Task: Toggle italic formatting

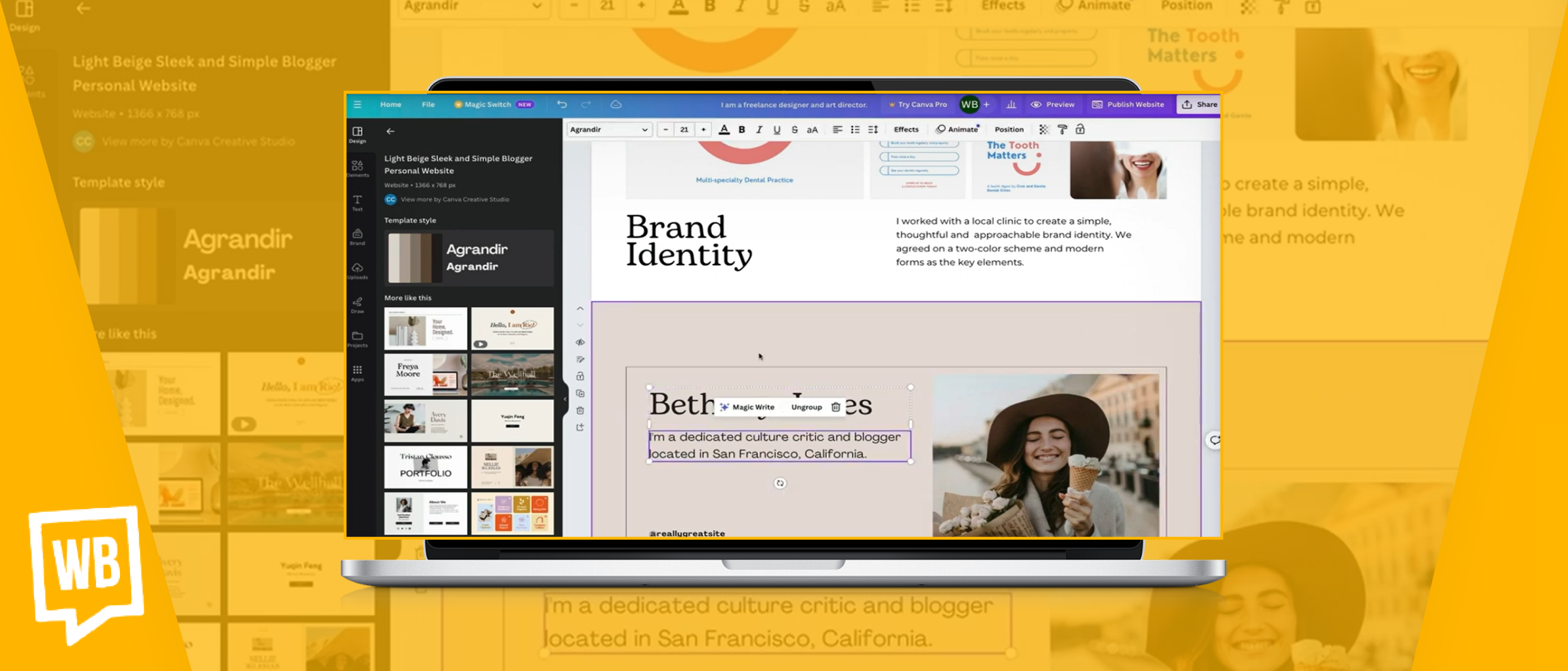Action: 759,129
